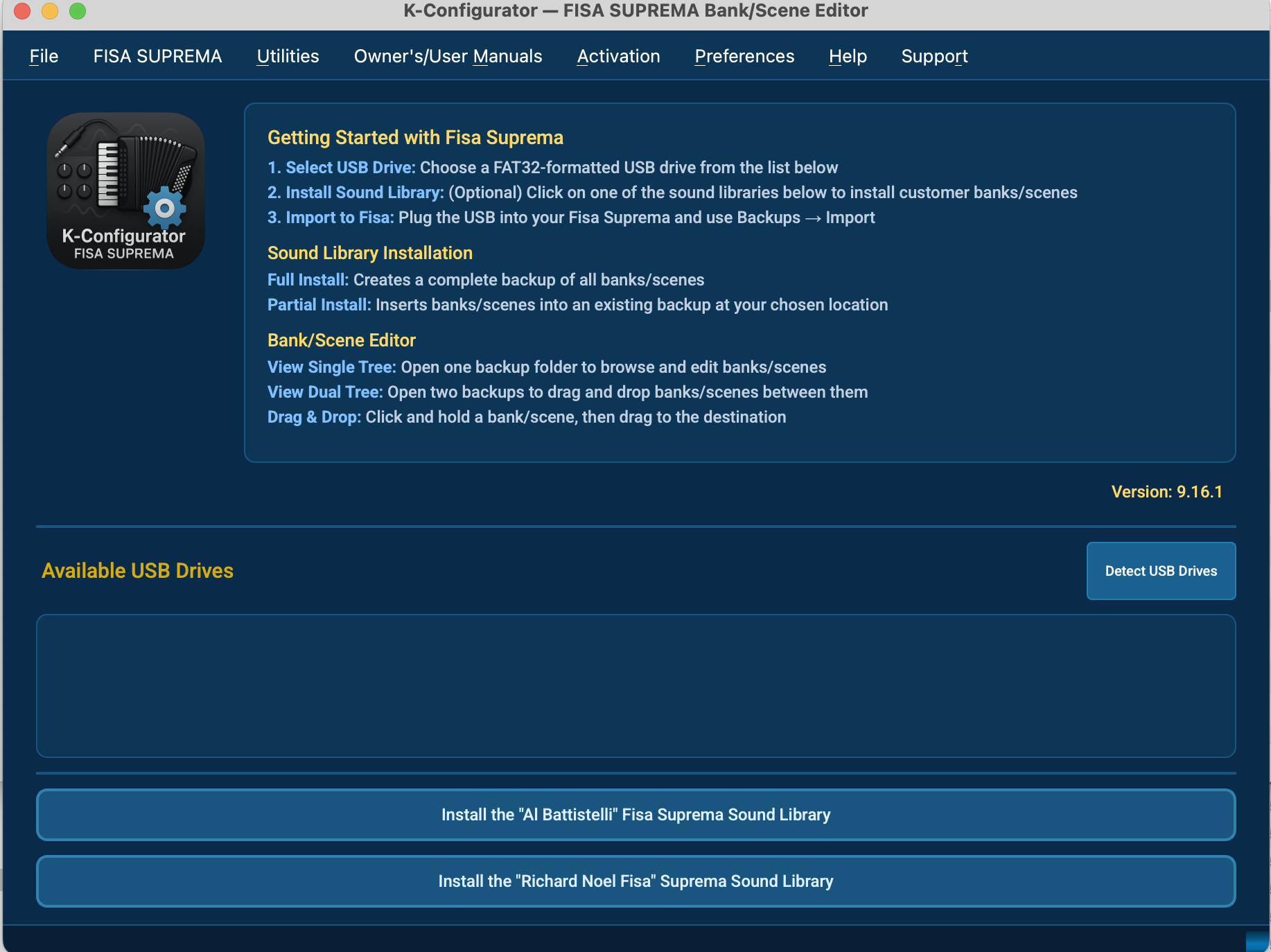Click the 'Full Install:' text
The width and height of the screenshot is (1271, 952).
308,280
